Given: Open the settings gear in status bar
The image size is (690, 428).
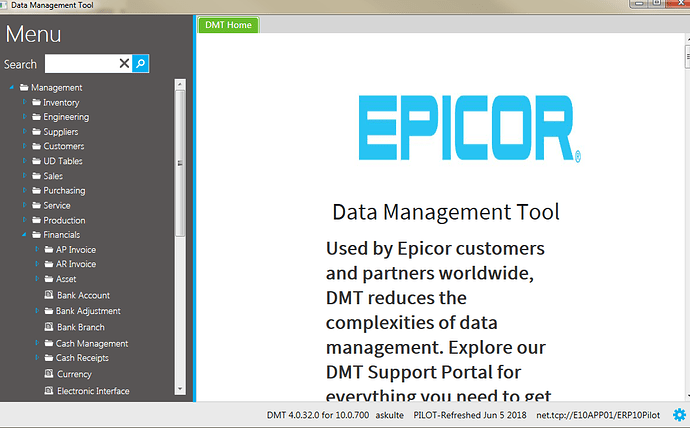Looking at the screenshot, I should click(x=679, y=415).
